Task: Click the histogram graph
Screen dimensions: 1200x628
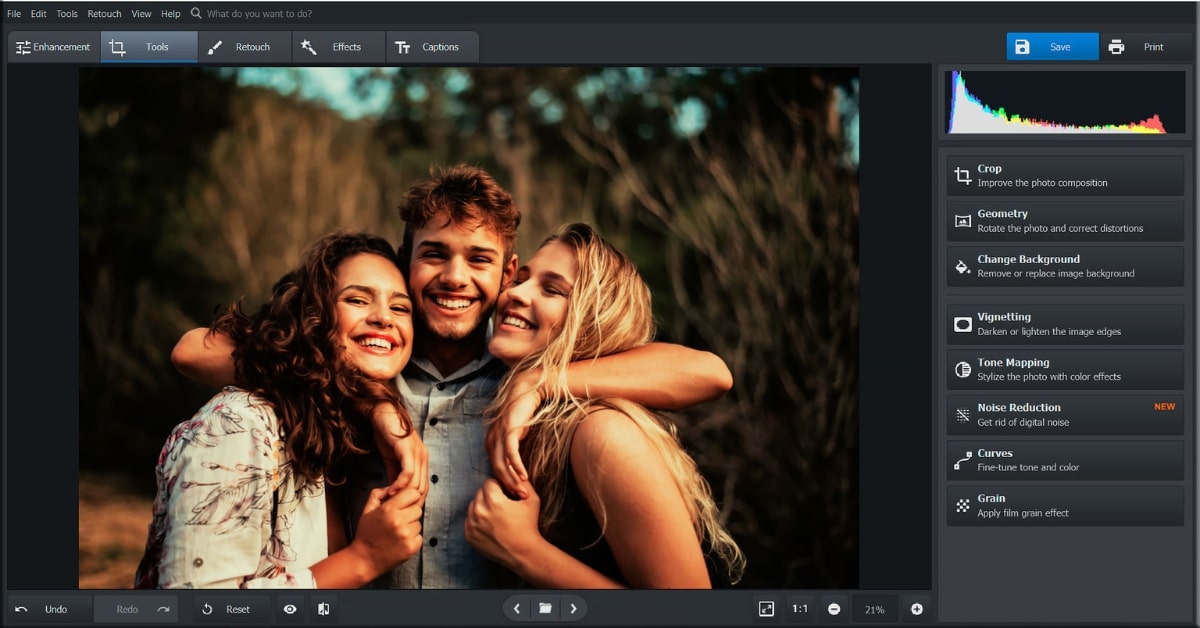Action: (x=1065, y=102)
